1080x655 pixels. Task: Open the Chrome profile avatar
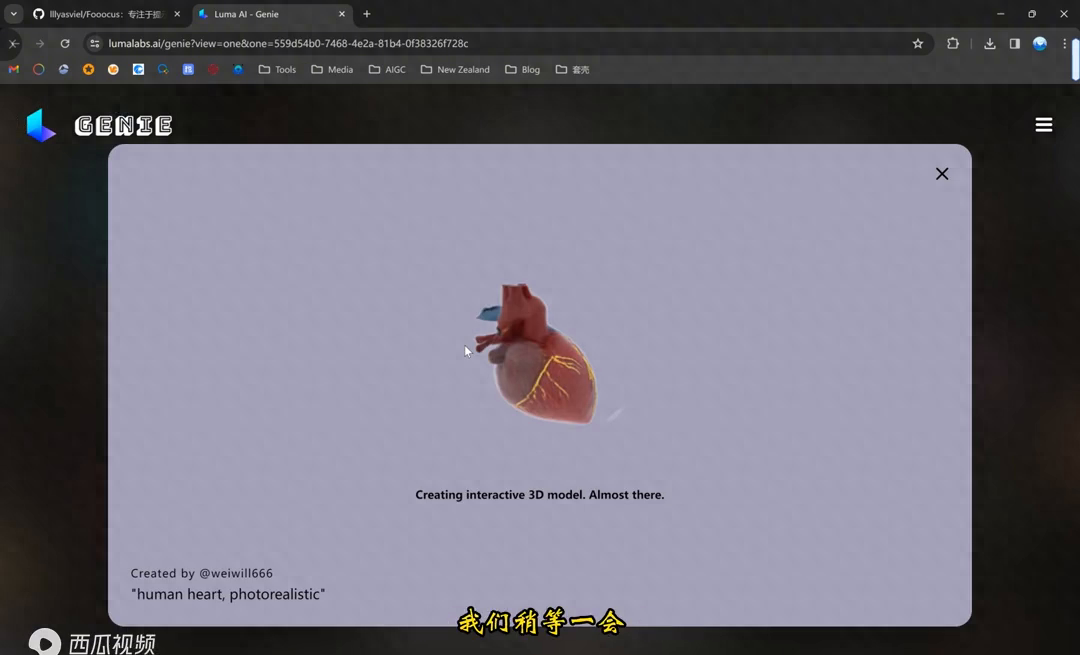tap(1040, 44)
